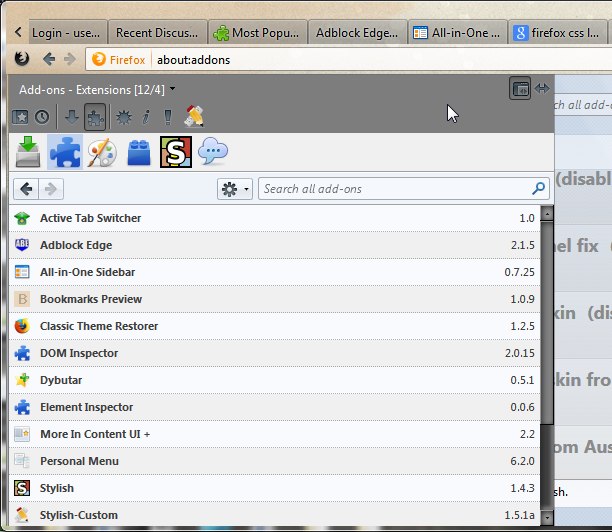Click the round swirl icon left of Back
Image resolution: width=612 pixels, height=532 pixels.
click(22, 59)
